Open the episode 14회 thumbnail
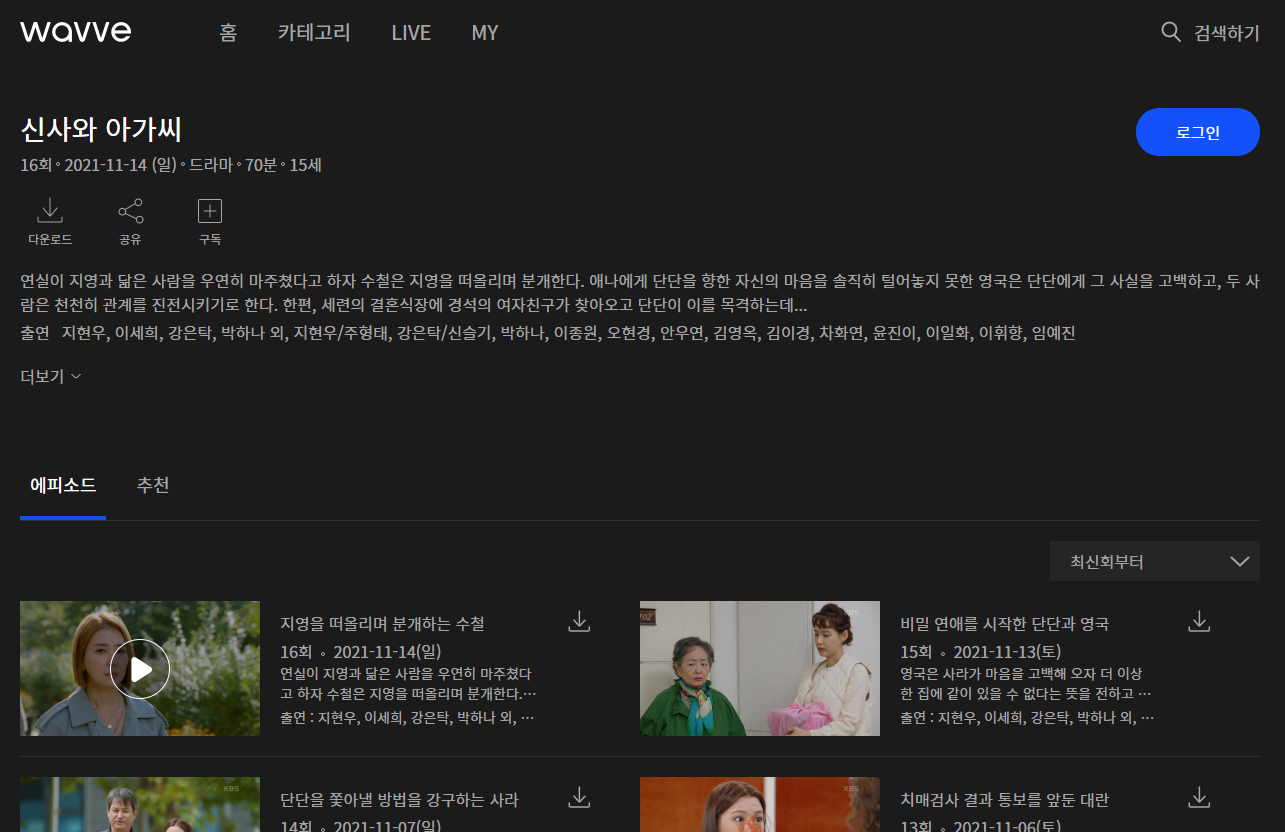This screenshot has height=832, width=1285. click(140, 804)
